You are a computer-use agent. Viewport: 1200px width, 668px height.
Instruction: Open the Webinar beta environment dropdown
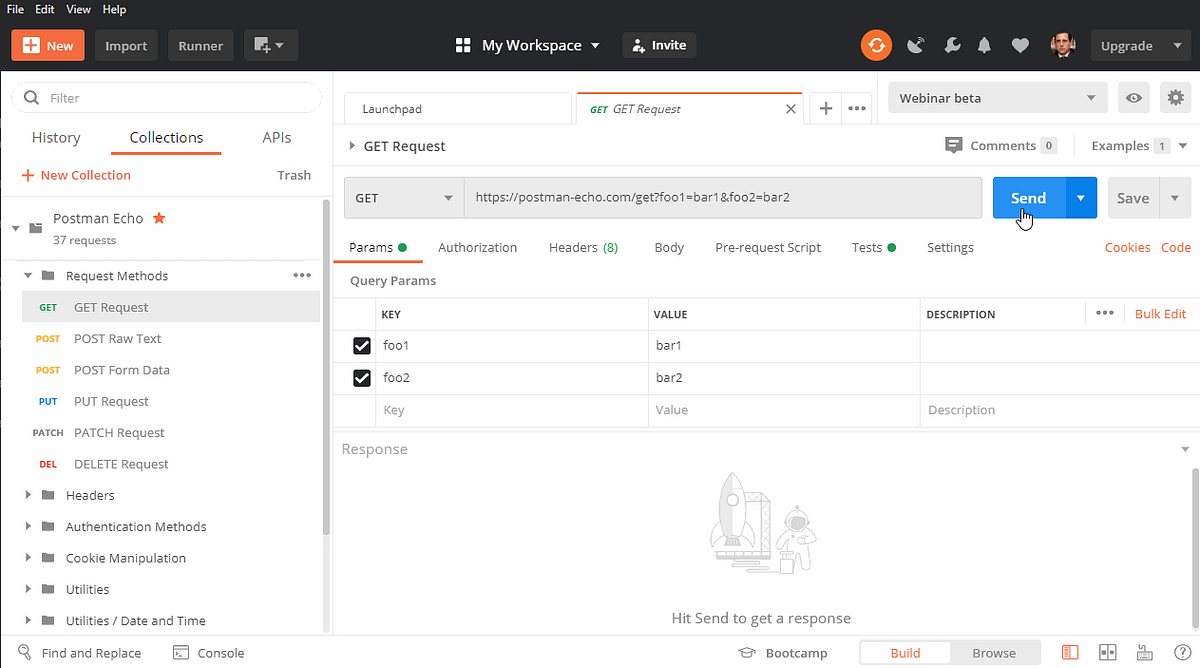(x=996, y=97)
